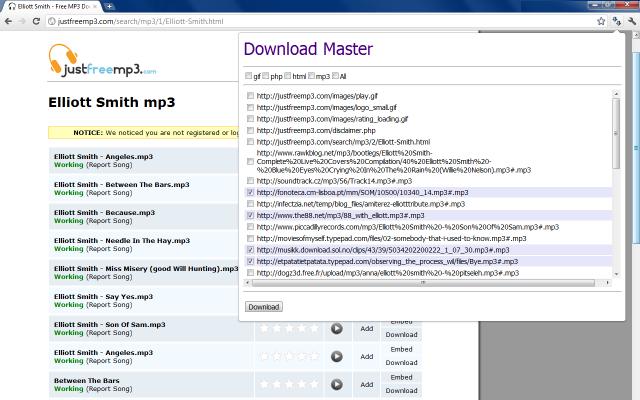Screen dimensions: 640x400
Task: Click the link list vertical scrollbar thumb
Action: 616,133
